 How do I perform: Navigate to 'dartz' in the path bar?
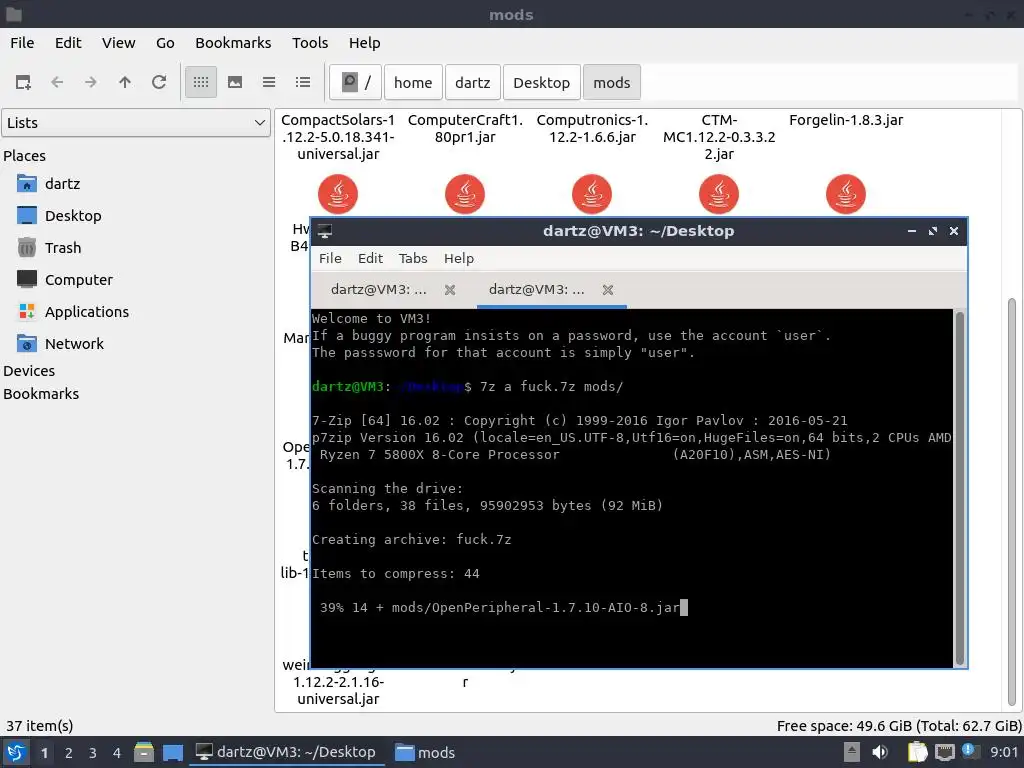(473, 82)
